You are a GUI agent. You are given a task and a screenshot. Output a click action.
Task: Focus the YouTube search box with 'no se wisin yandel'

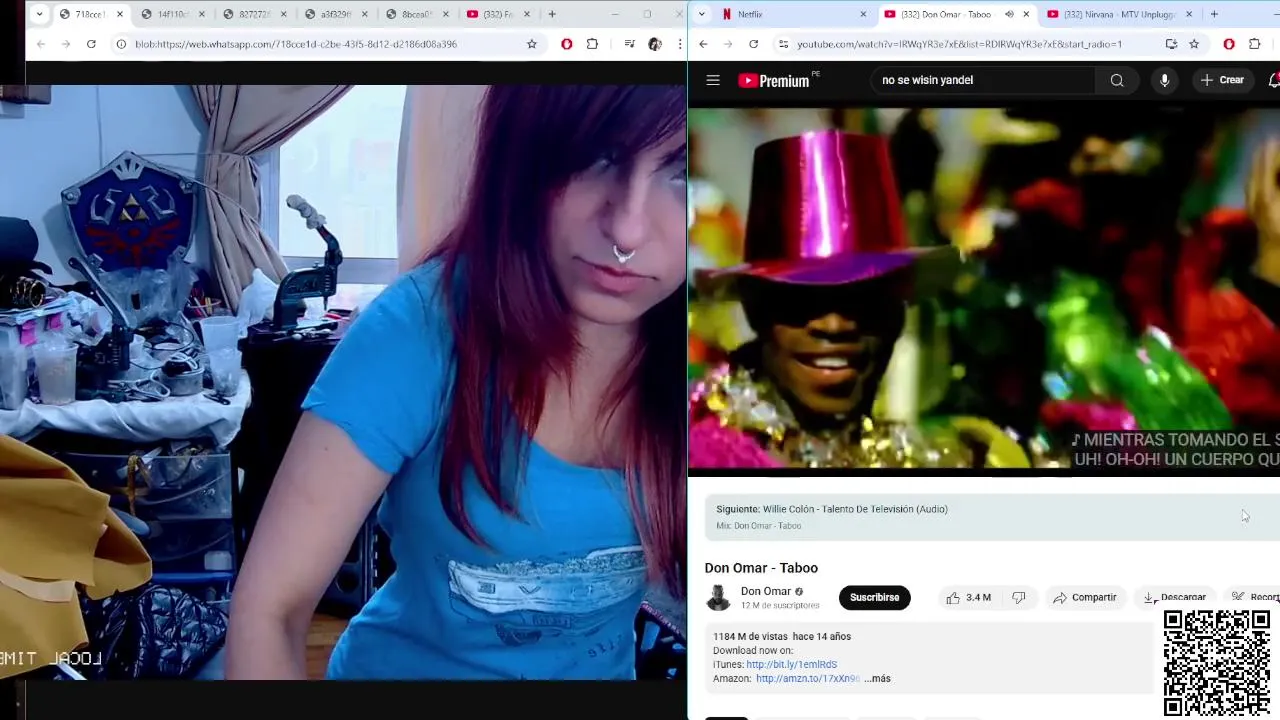(982, 80)
